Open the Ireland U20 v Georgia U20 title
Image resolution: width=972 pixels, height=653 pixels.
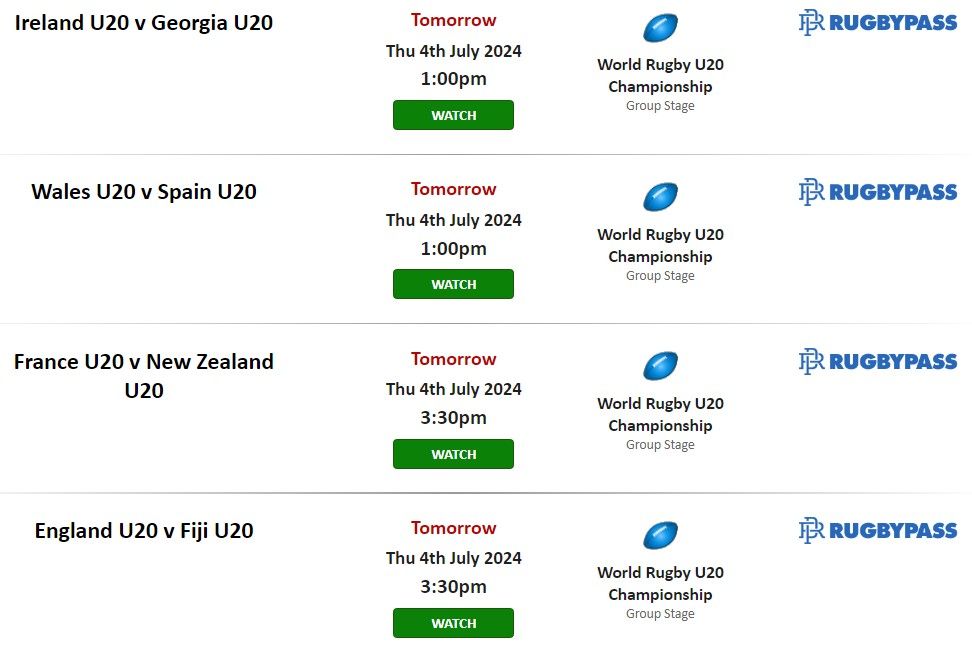144,22
